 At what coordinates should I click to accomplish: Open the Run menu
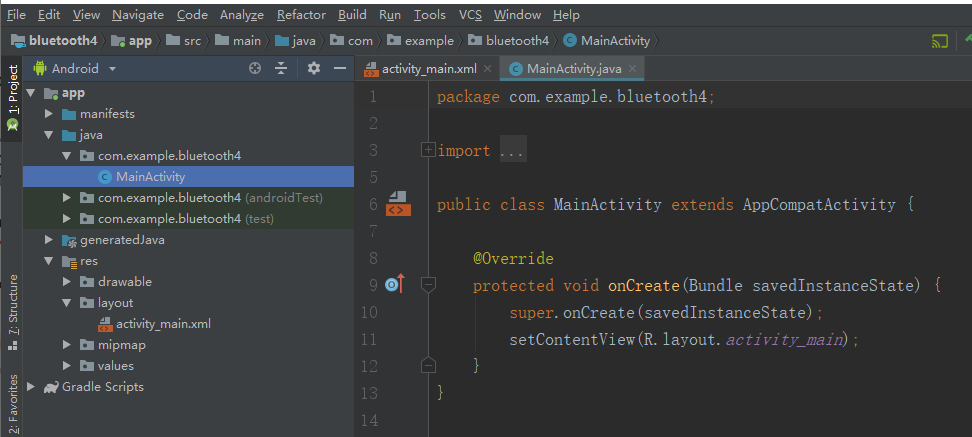390,14
